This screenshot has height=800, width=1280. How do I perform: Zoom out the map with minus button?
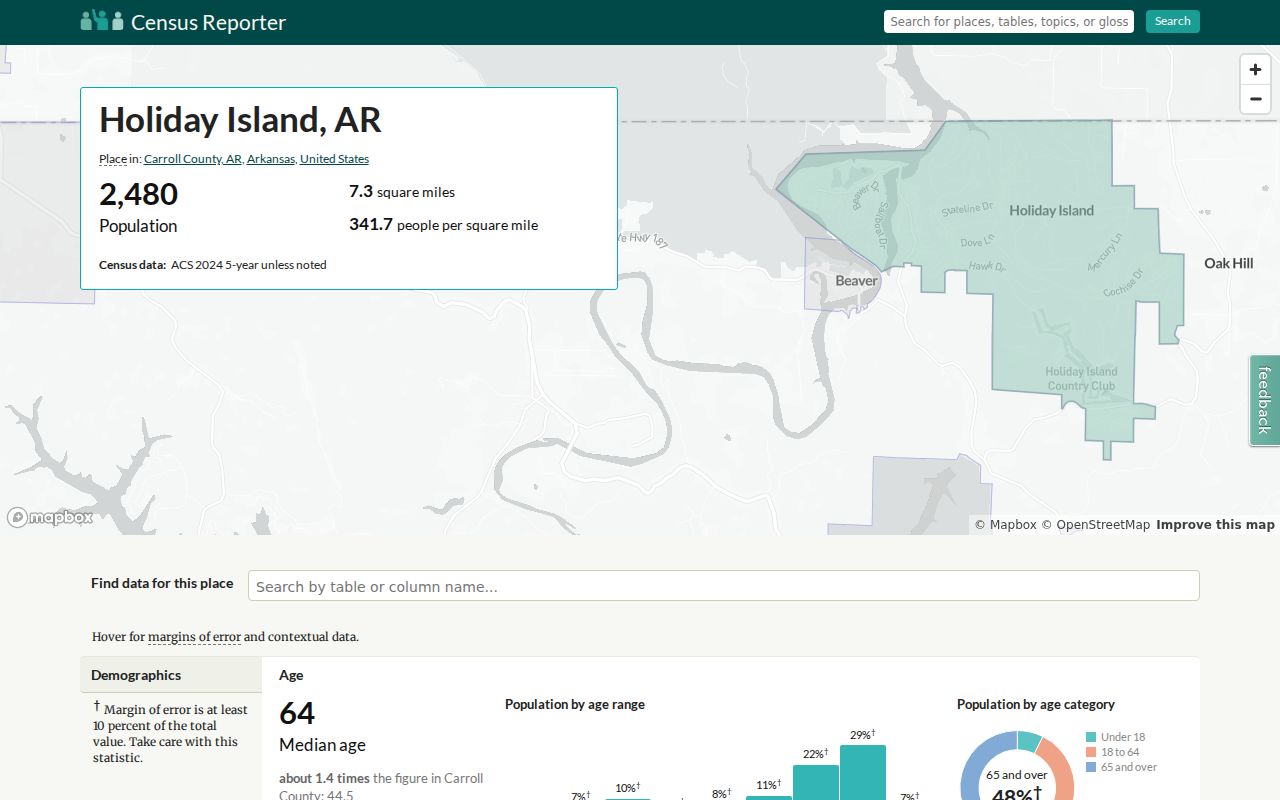[x=1255, y=99]
